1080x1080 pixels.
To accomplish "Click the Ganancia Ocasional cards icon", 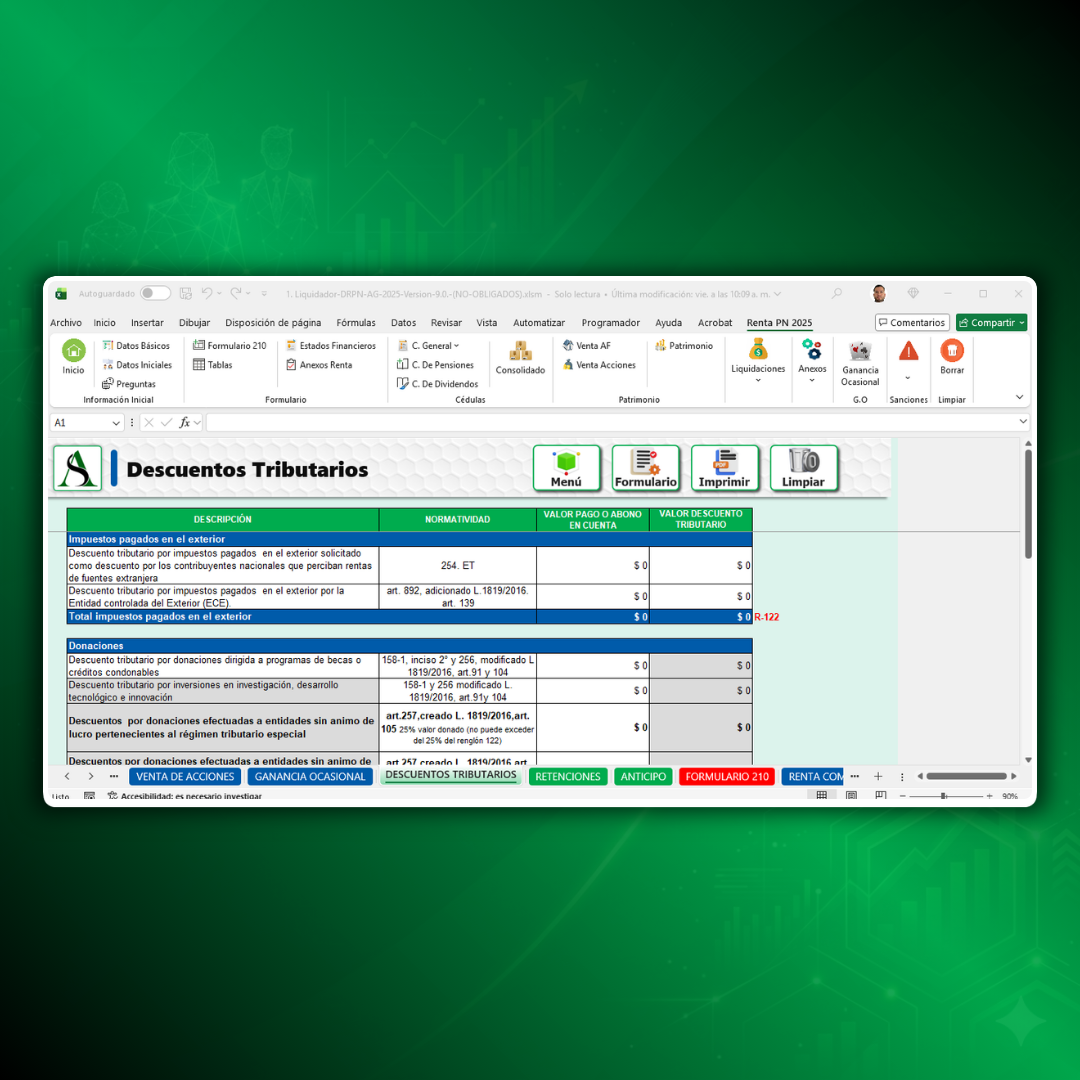I will 860,351.
